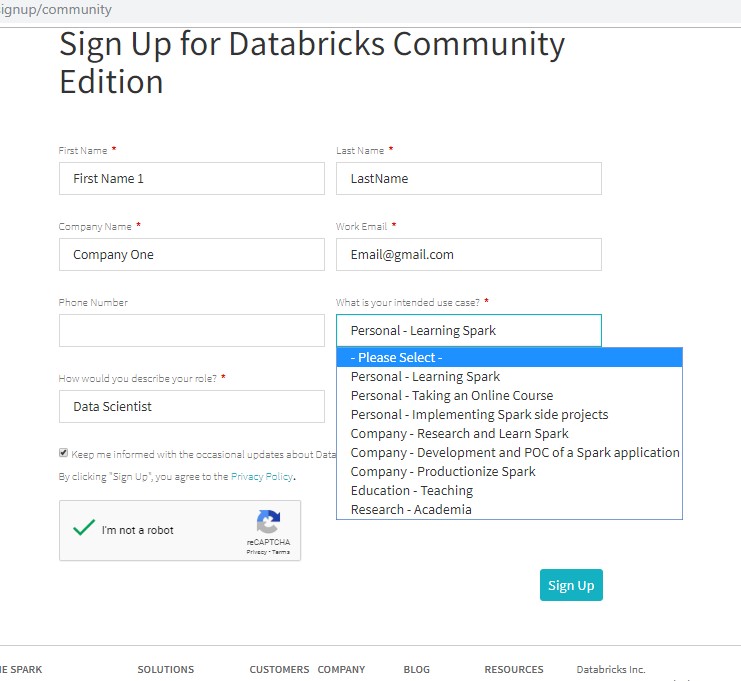Image resolution: width=741 pixels, height=681 pixels.
Task: Click into the First Name field
Action: (x=191, y=179)
